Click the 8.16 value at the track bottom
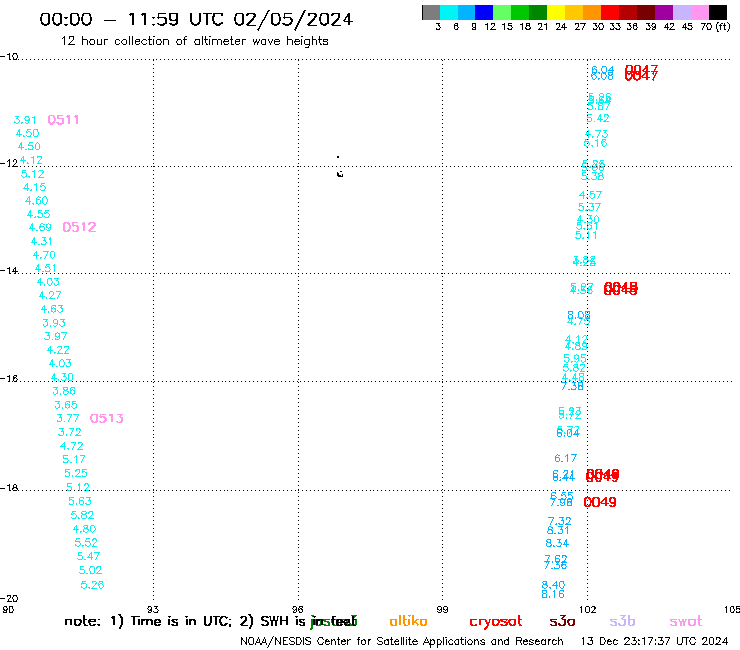Image resolution: width=740 pixels, height=650 pixels. pos(553,594)
